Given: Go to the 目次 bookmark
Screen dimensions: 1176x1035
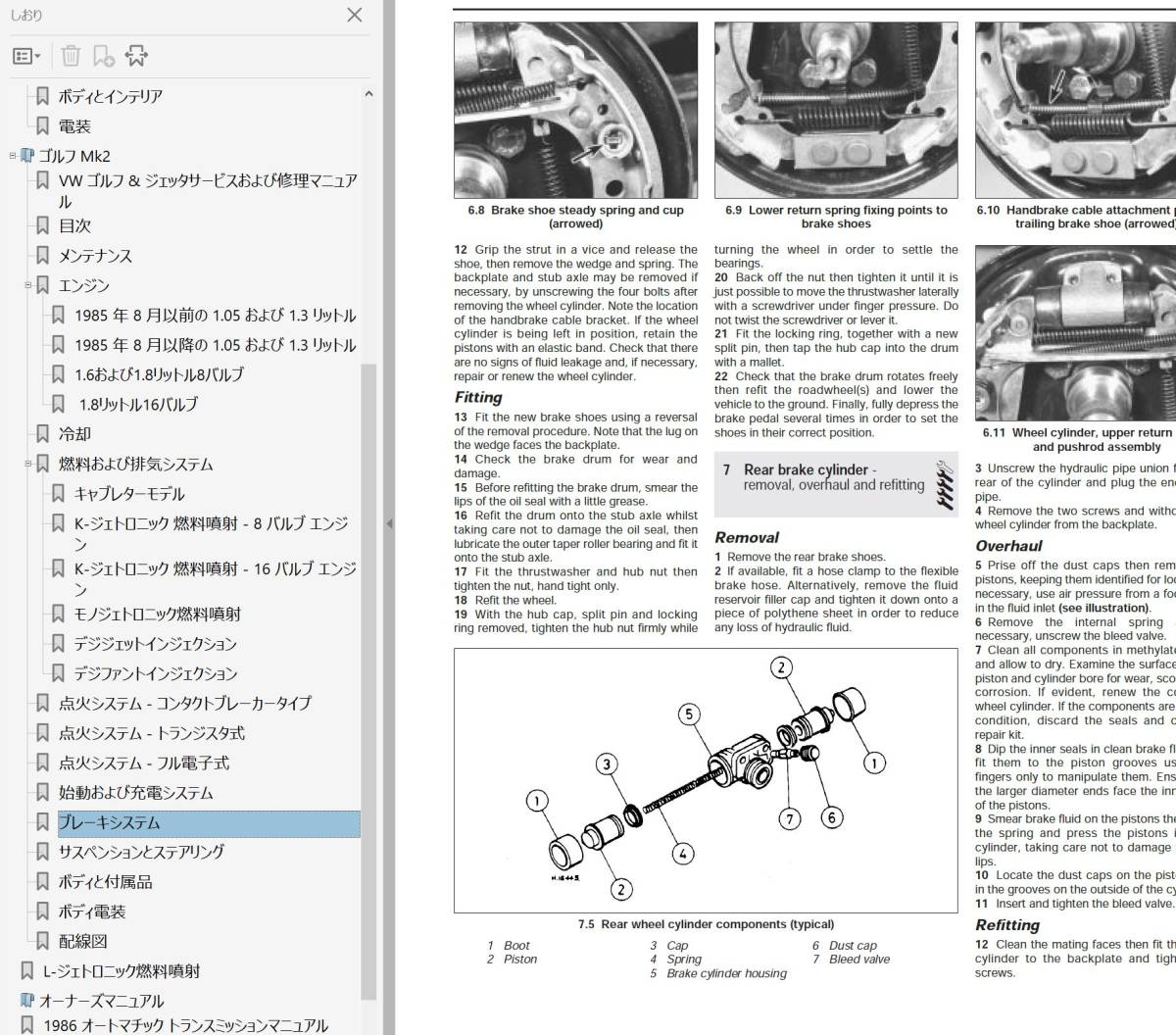Looking at the screenshot, I should [74, 225].
